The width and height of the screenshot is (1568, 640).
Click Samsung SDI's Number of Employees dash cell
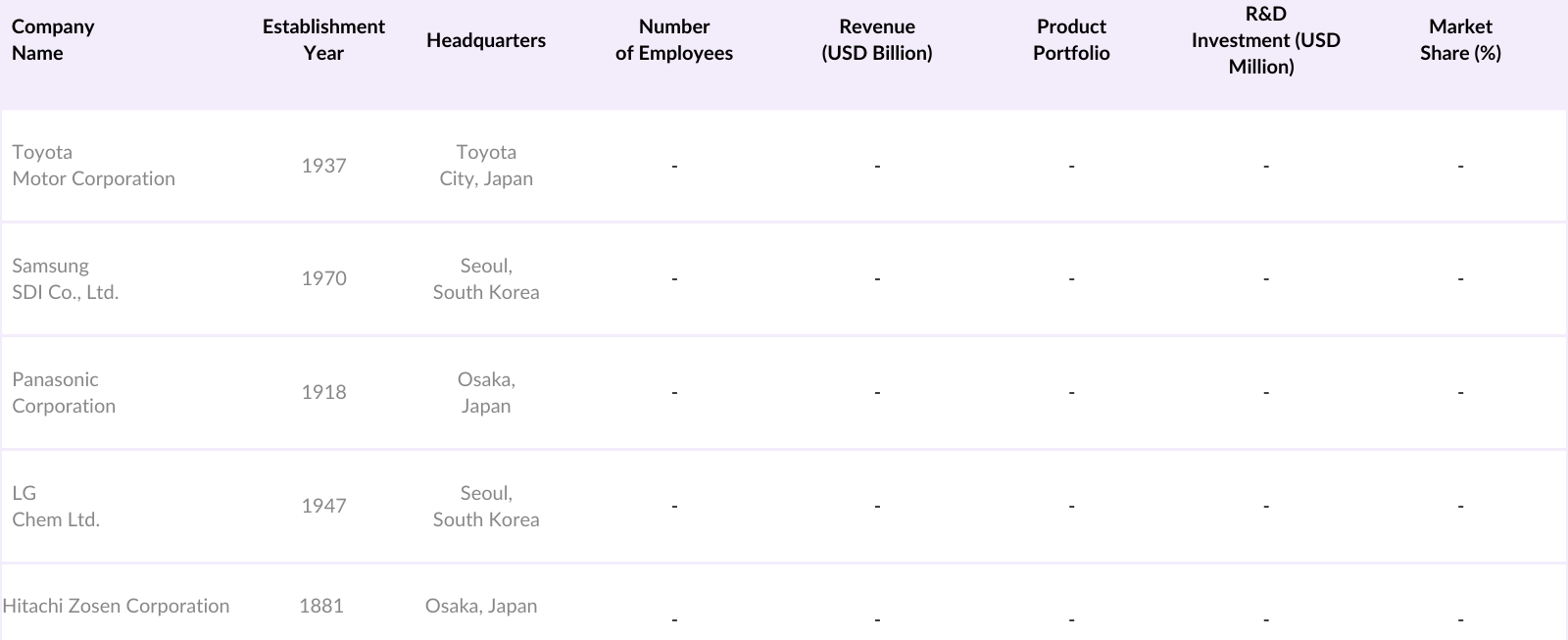pyautogui.click(x=674, y=279)
